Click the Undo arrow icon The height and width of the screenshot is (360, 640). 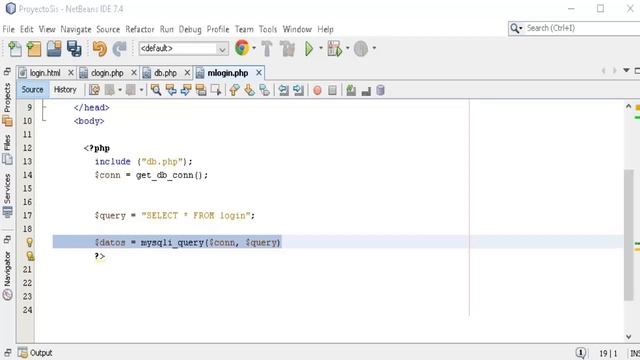[100, 49]
